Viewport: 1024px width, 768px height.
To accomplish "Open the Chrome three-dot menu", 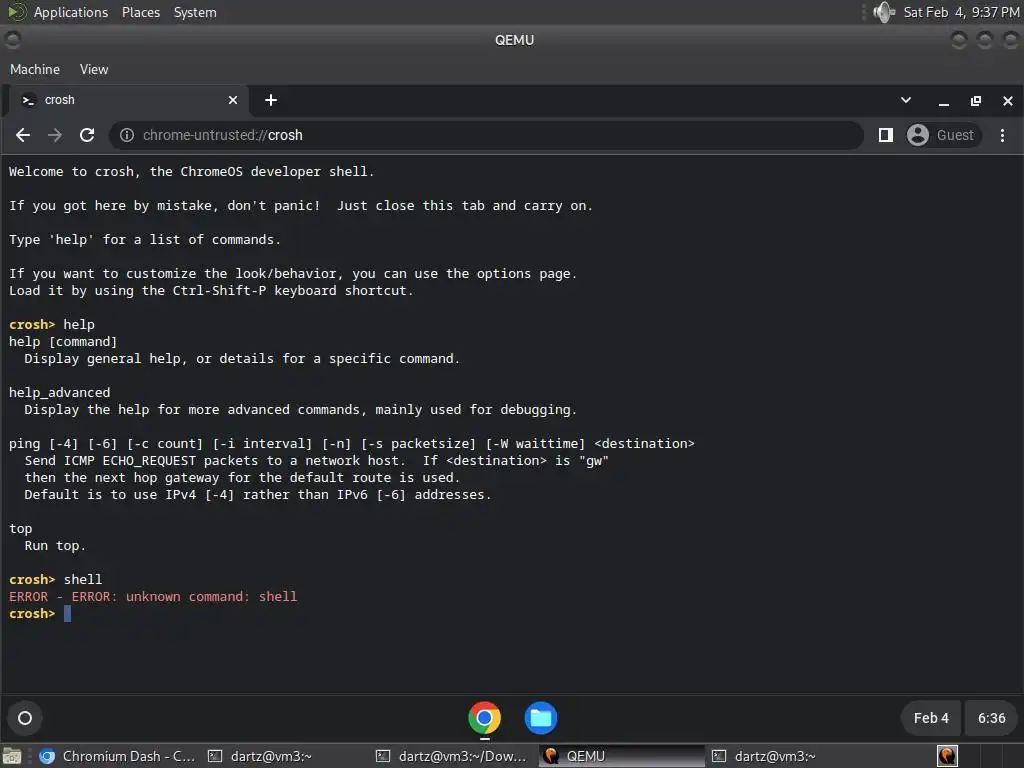I will tap(1002, 135).
